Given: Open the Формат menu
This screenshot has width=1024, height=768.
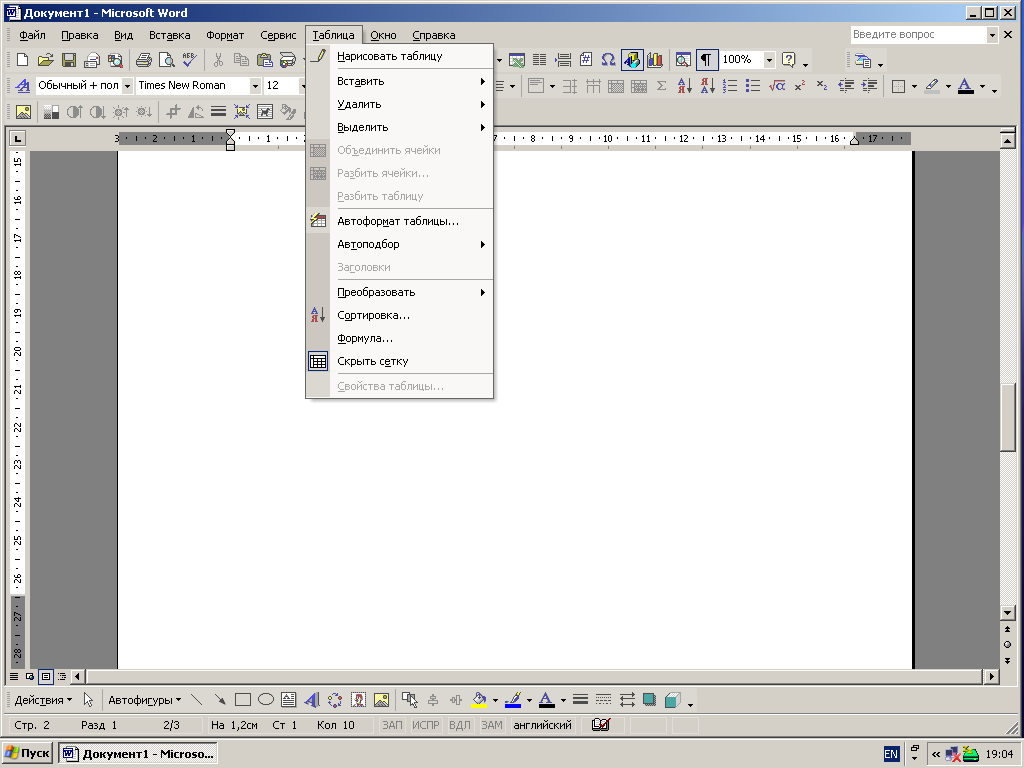Looking at the screenshot, I should coord(225,35).
